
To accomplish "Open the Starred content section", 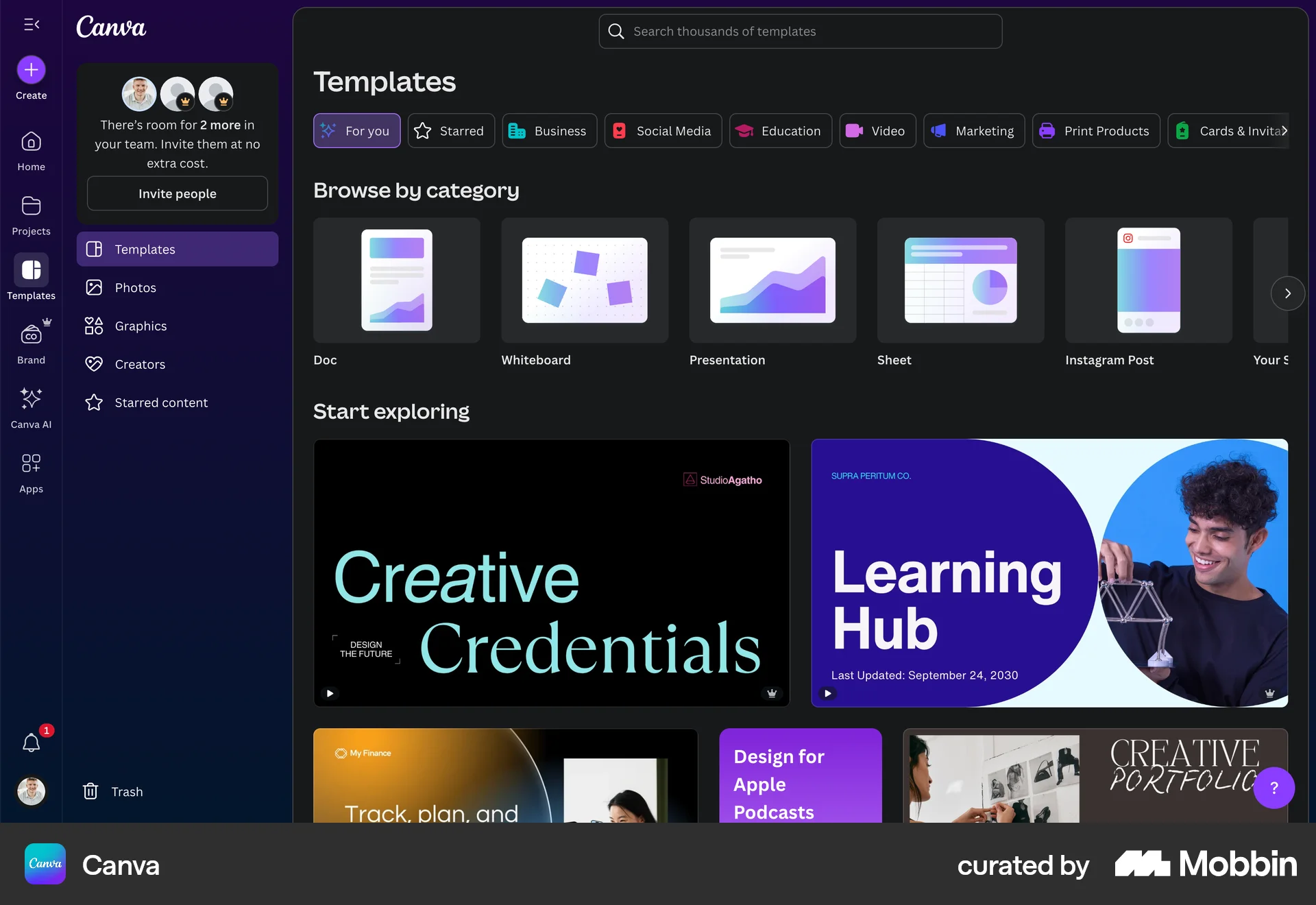I will [x=161, y=402].
